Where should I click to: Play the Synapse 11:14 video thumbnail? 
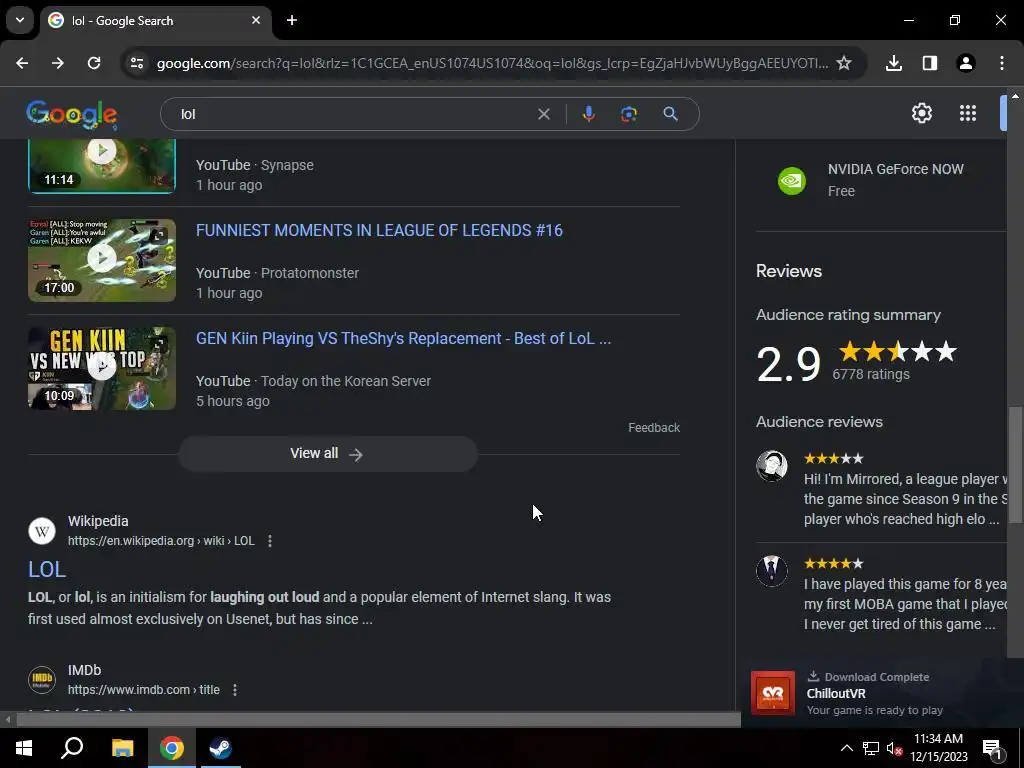click(x=102, y=166)
